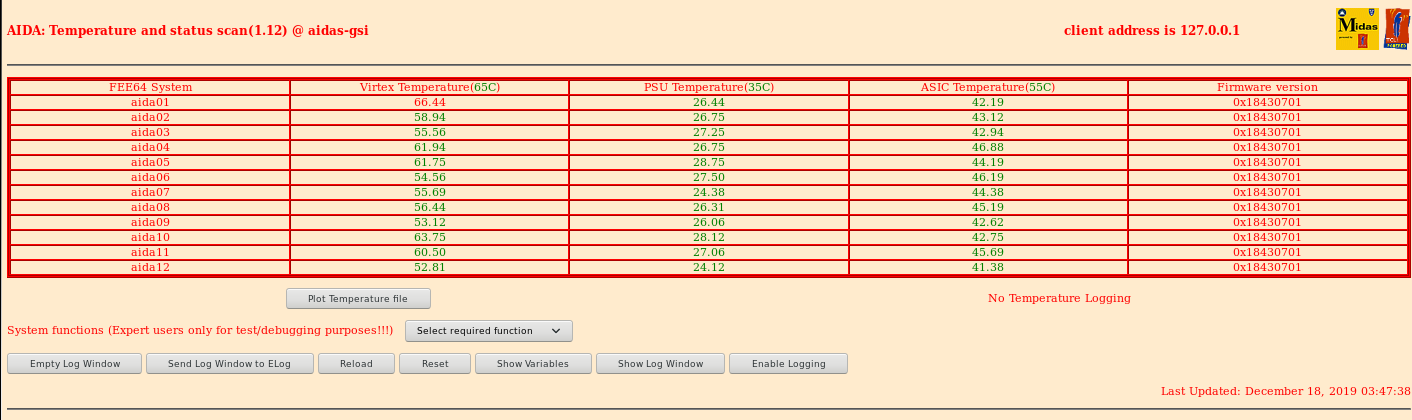Select the aida03 system cell
The height and width of the screenshot is (420, 1412).
tap(151, 133)
